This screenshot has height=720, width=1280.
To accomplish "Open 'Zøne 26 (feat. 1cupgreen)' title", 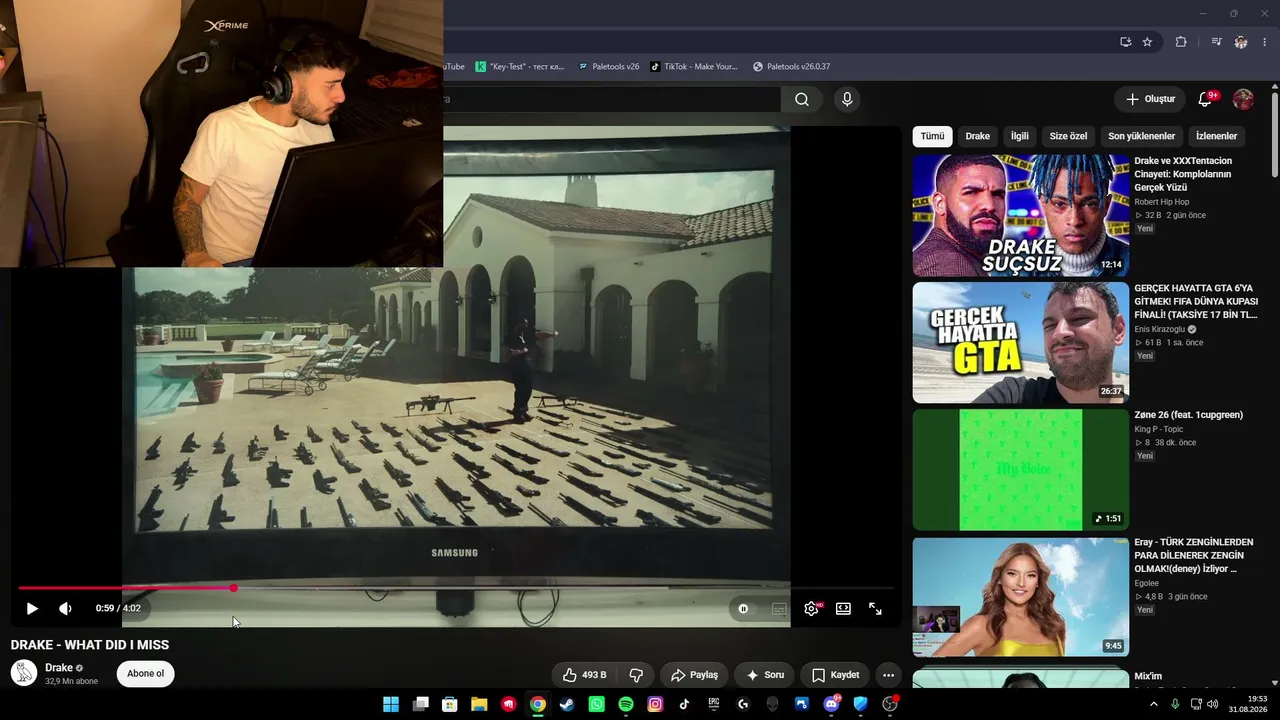I will pyautogui.click(x=1189, y=415).
